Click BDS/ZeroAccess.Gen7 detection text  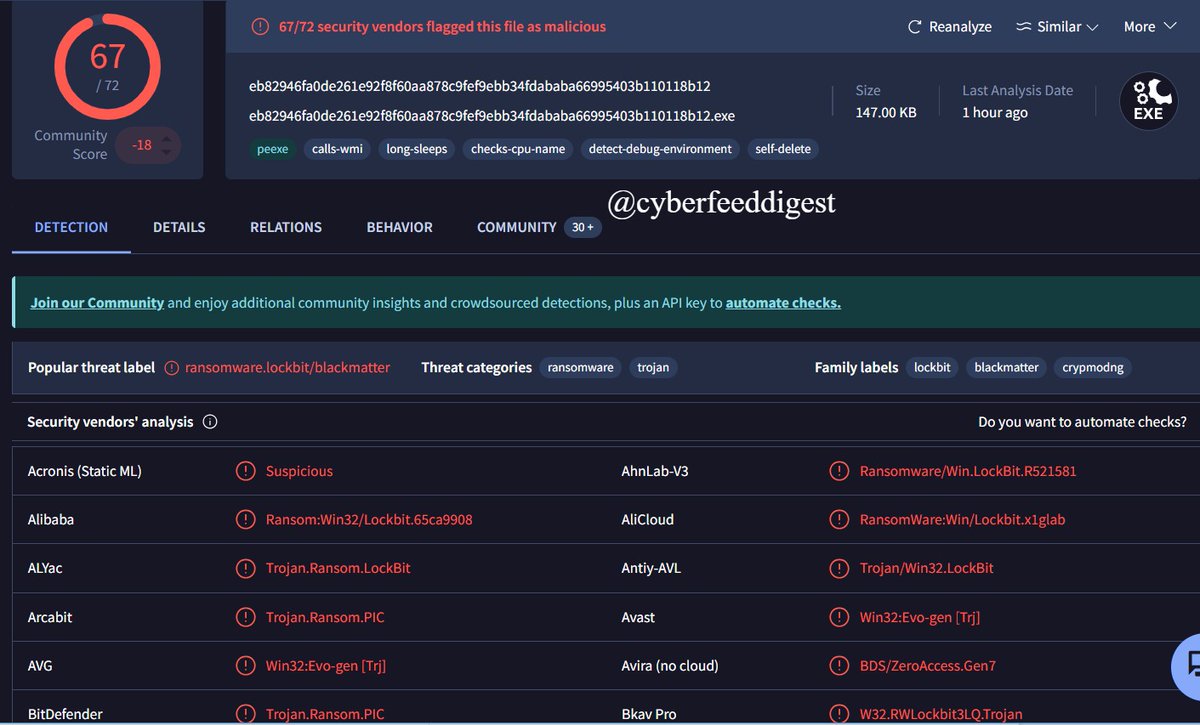click(928, 665)
